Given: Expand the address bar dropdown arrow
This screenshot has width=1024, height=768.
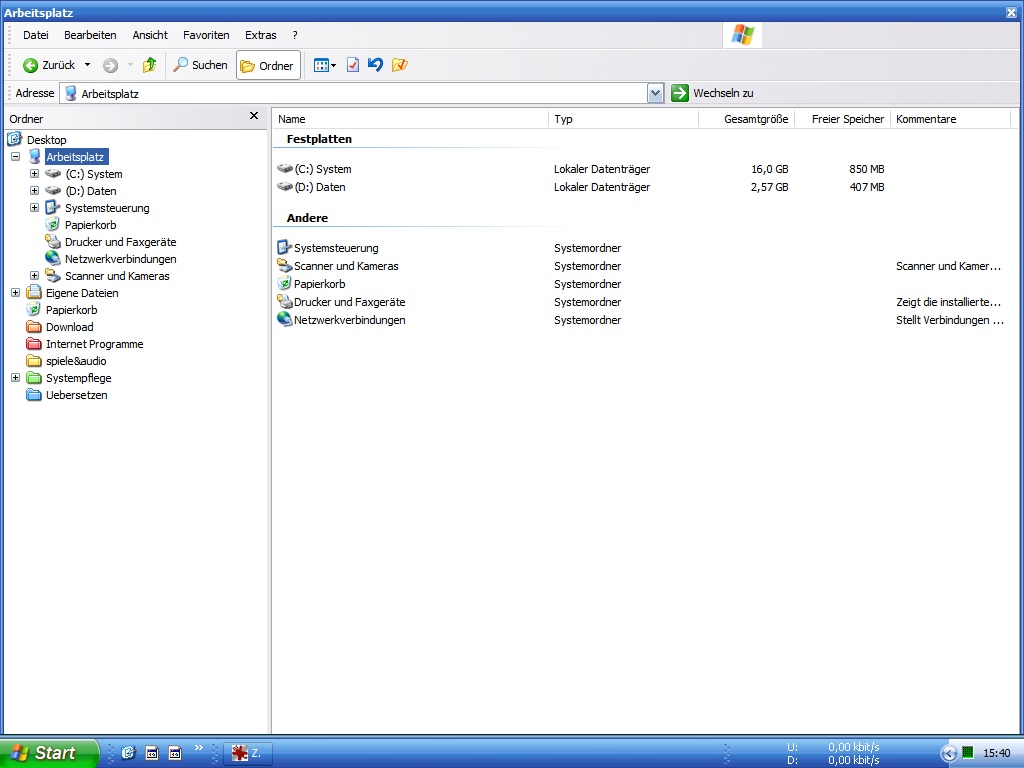Looking at the screenshot, I should [x=656, y=93].
